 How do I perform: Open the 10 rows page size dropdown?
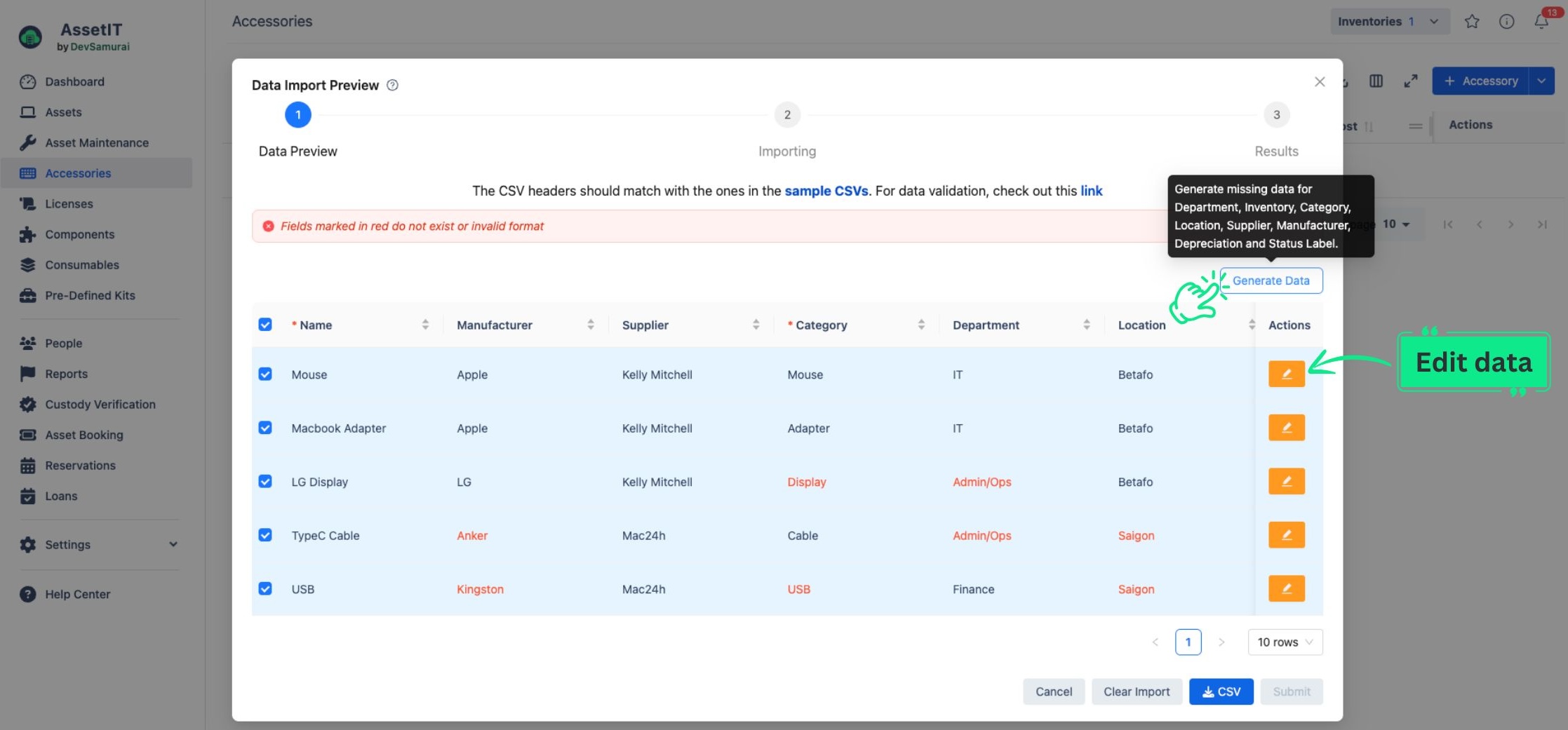click(1285, 642)
